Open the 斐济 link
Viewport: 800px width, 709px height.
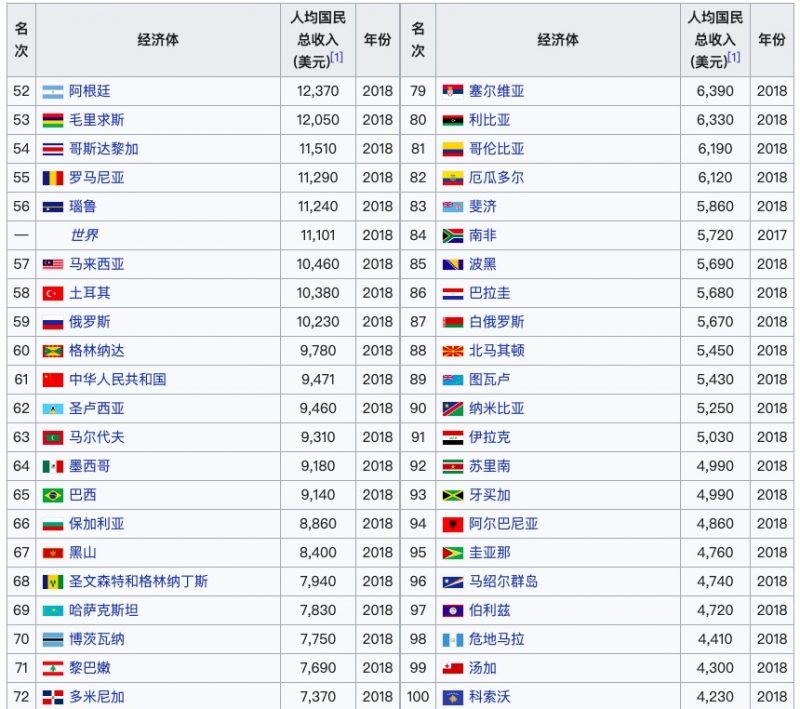483,207
